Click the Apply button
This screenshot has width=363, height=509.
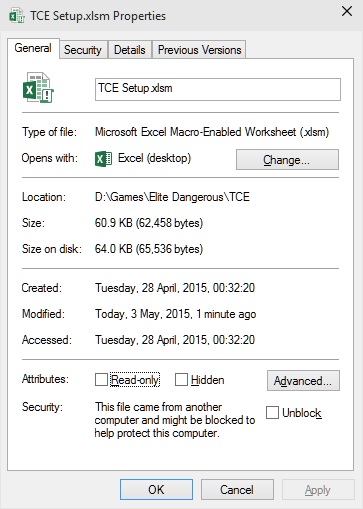(x=318, y=490)
